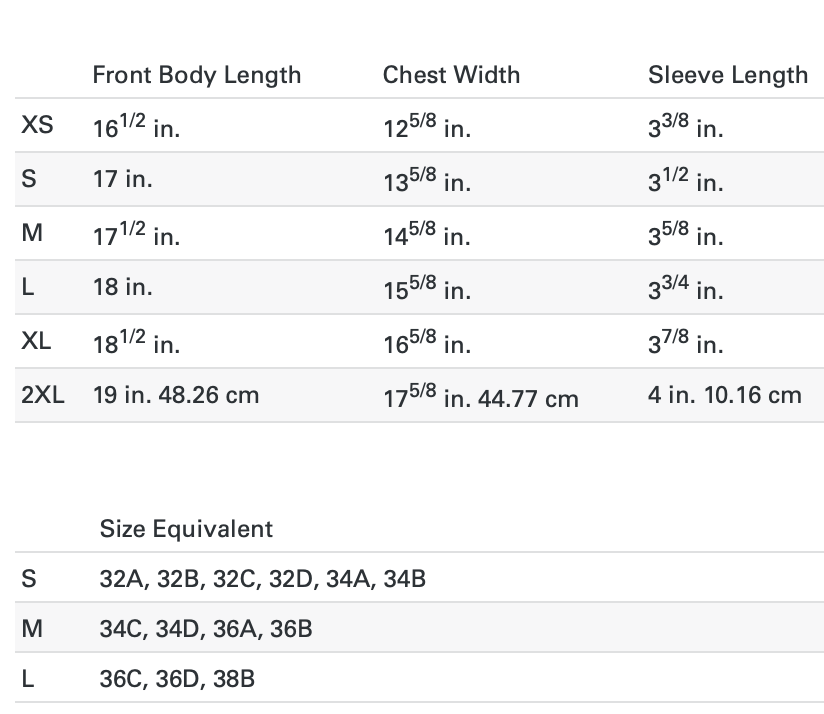Click the Size Equivalent table header

click(x=186, y=529)
